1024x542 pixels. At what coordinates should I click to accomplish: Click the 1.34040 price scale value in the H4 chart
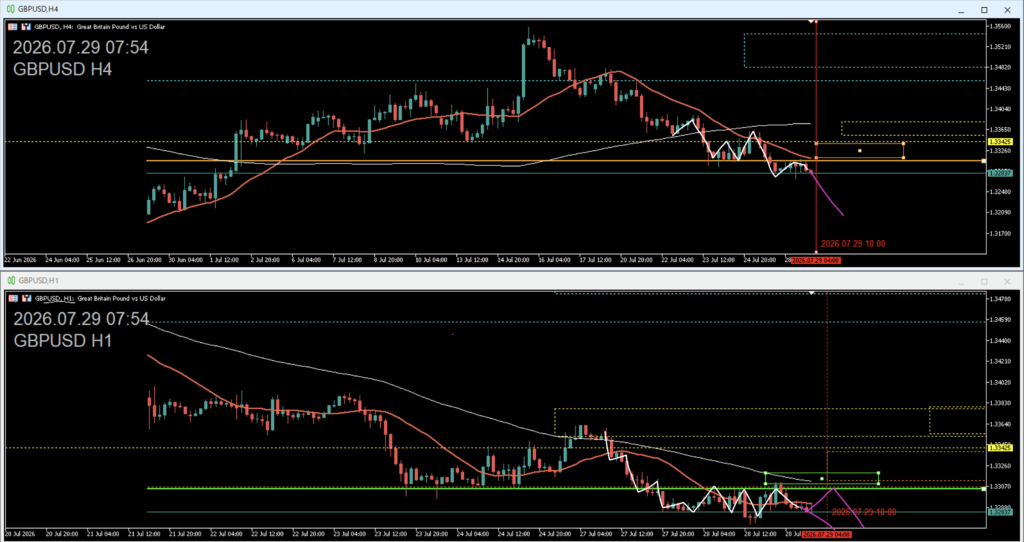coord(1000,109)
